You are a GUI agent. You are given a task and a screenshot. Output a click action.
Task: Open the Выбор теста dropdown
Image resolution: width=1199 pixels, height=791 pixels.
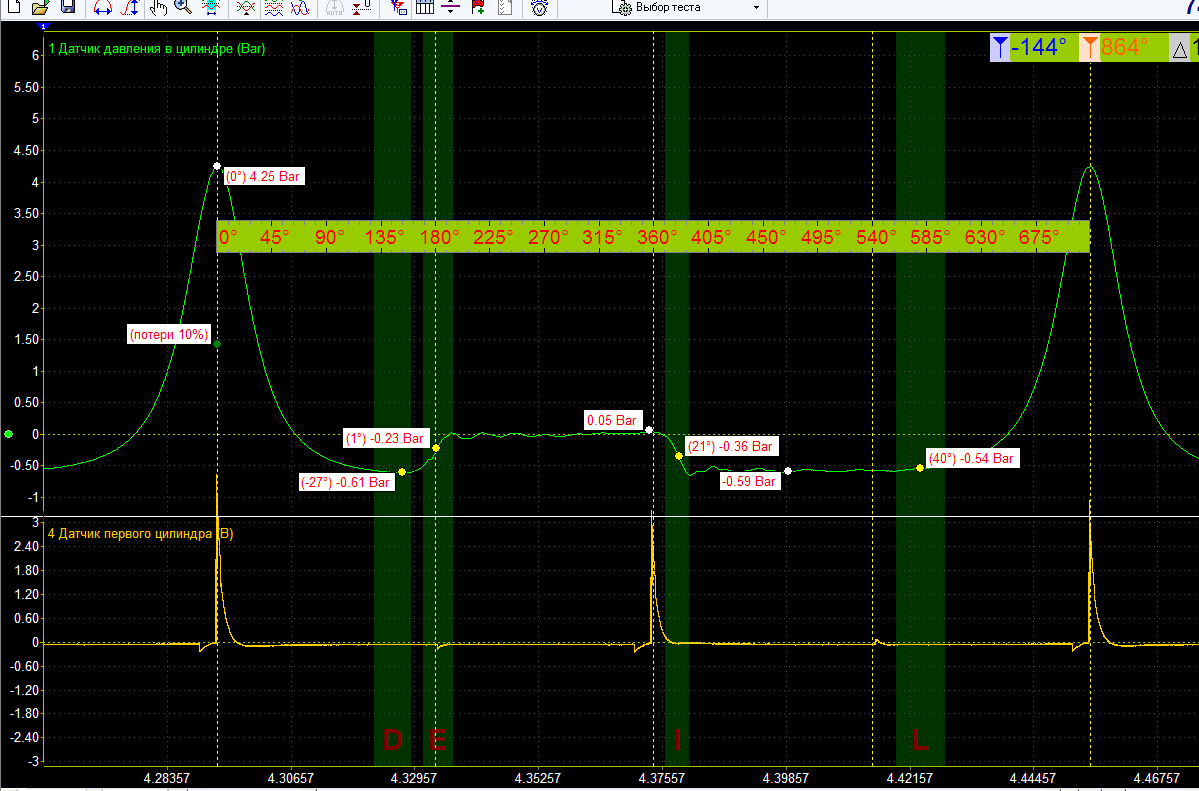pos(686,8)
